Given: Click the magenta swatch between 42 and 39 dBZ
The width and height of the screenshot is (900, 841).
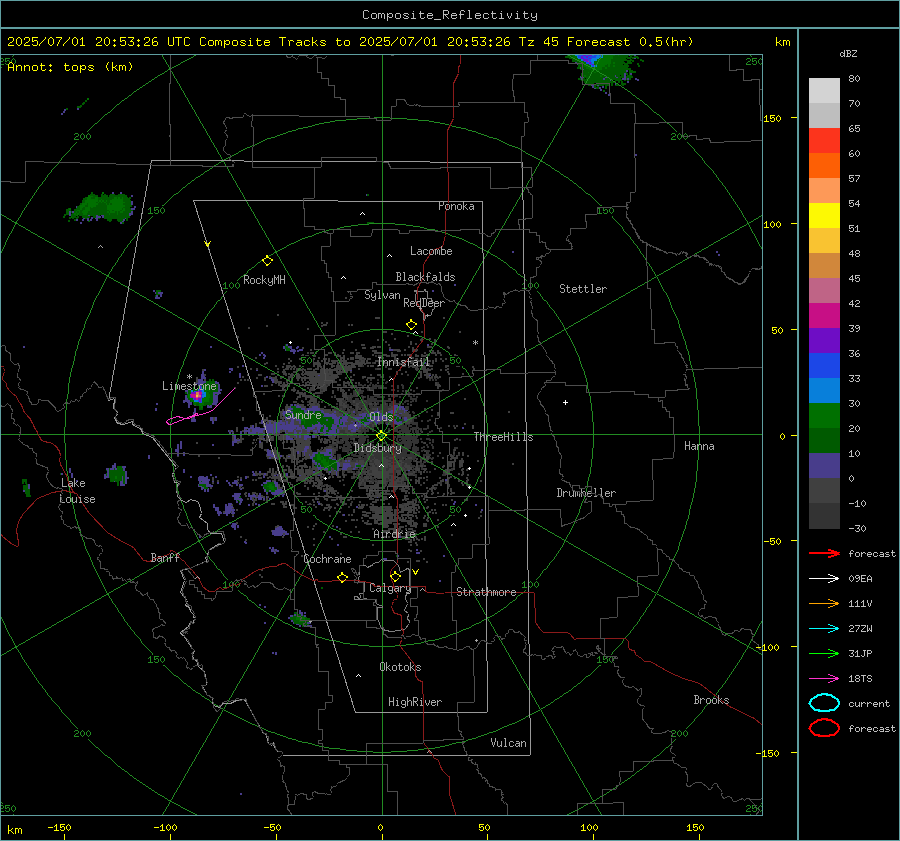Looking at the screenshot, I should [x=824, y=316].
